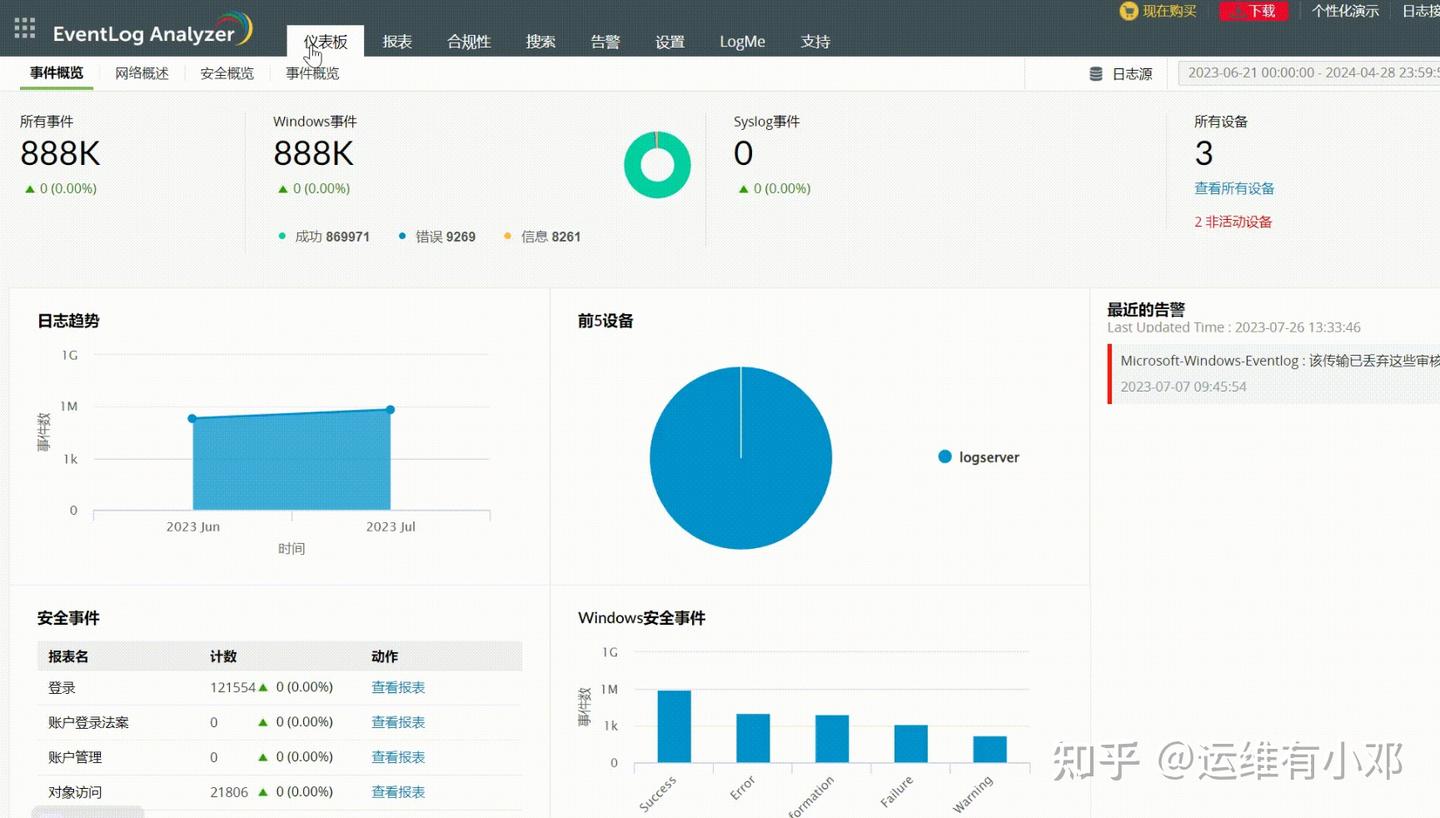Screen dimensions: 1440x818
Task: Switch to the 安全概览 sub-tab
Action: 227,73
